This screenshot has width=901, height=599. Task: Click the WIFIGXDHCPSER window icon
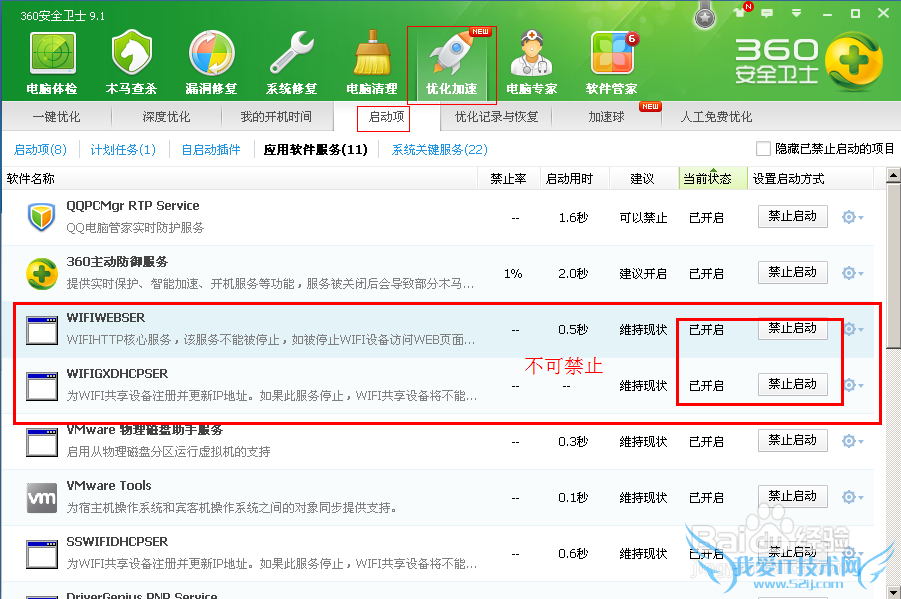[41, 386]
